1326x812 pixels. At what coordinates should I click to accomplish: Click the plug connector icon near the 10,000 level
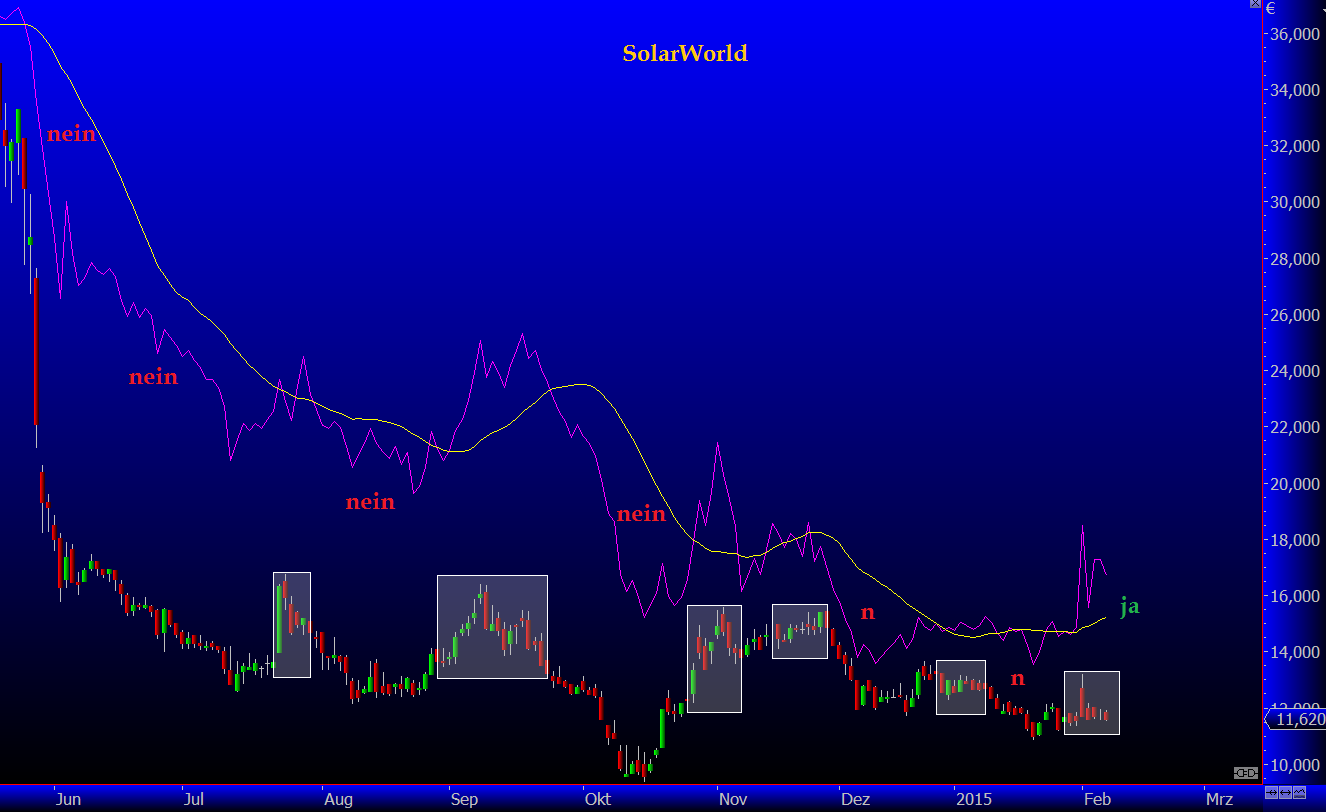point(1246,773)
